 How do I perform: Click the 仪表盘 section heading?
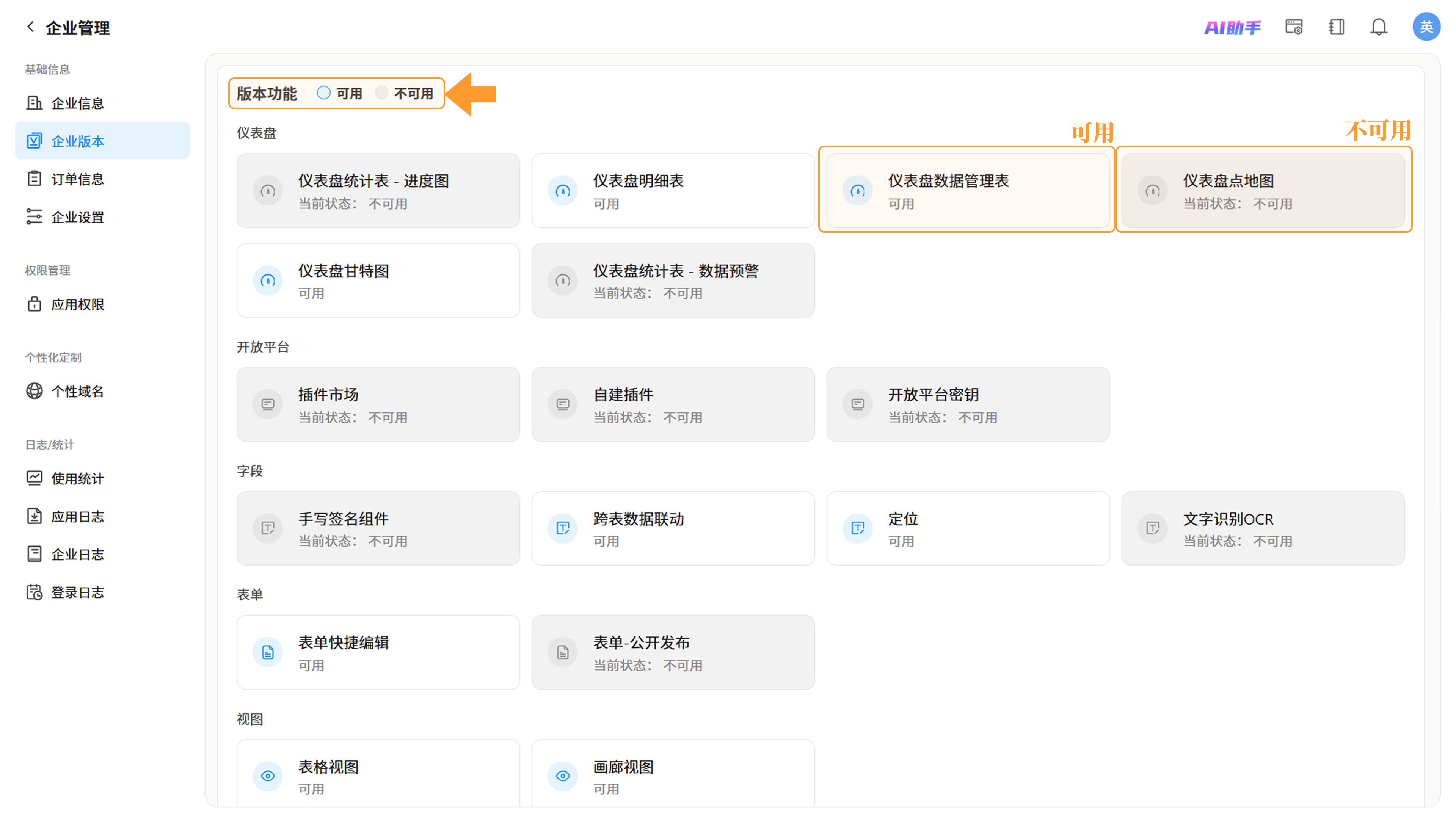click(x=257, y=133)
